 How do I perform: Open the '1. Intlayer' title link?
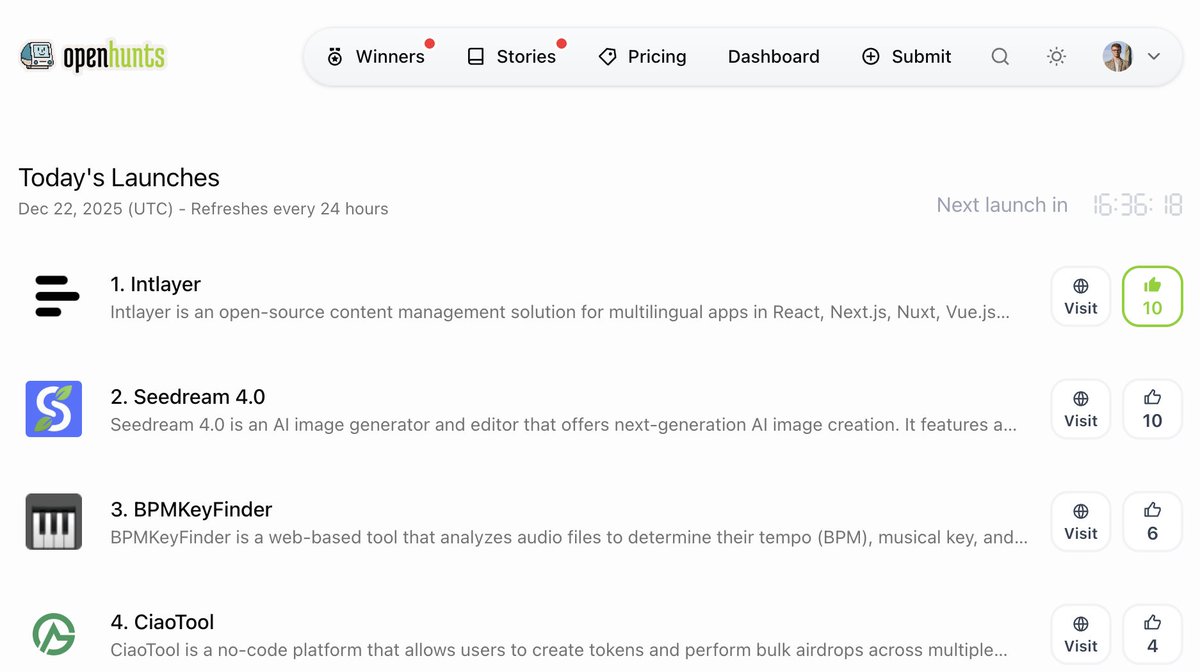156,284
